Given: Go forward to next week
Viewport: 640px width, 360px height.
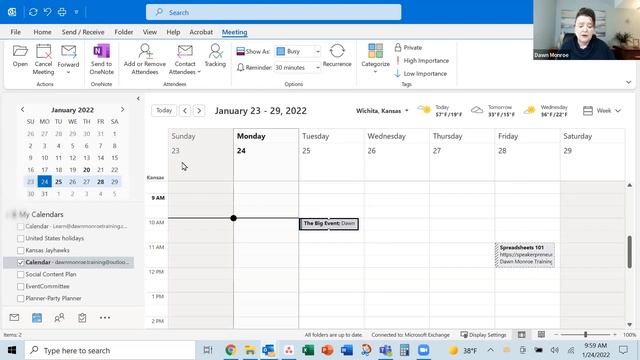Looking at the screenshot, I should coord(199,111).
